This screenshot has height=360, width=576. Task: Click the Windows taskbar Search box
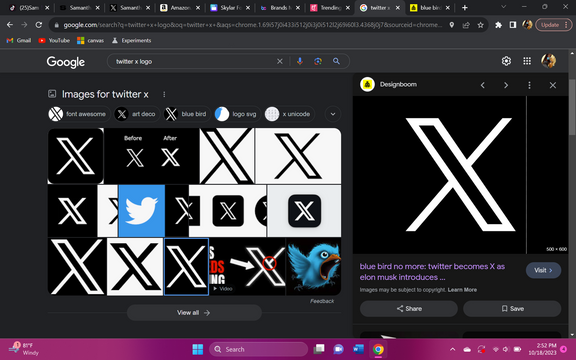tap(258, 349)
